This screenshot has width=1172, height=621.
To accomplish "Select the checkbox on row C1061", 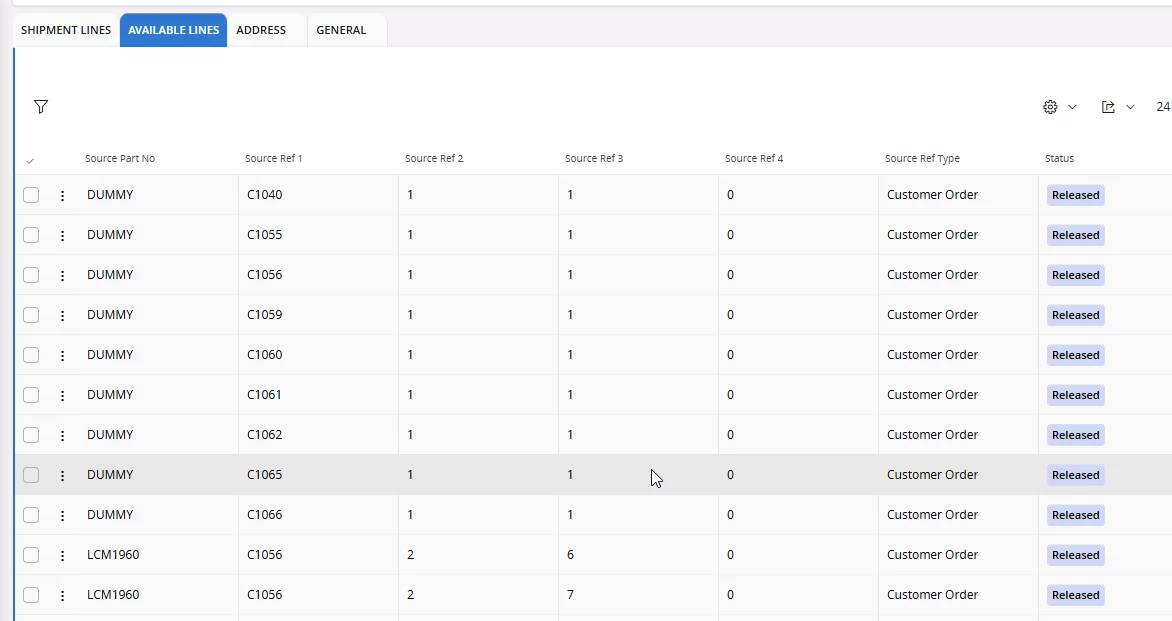I will (31, 395).
